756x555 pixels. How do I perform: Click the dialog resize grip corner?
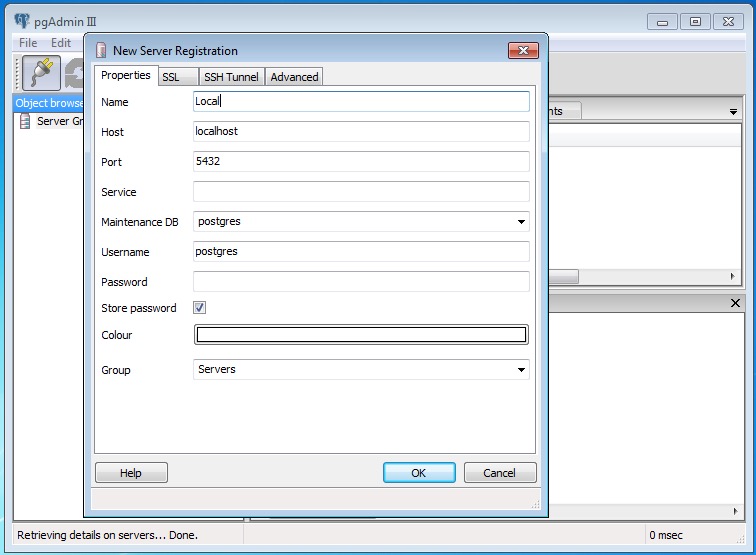pos(536,504)
